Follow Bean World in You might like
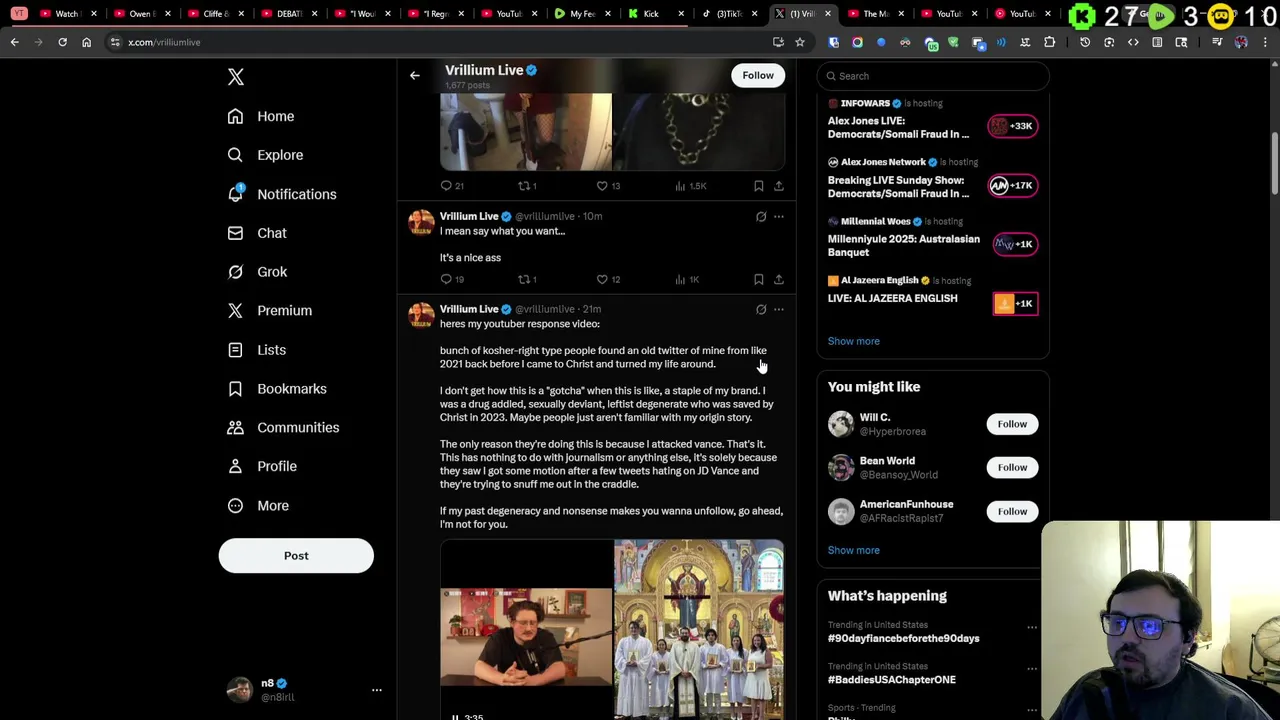This screenshot has height=720, width=1280. pos(1012,467)
